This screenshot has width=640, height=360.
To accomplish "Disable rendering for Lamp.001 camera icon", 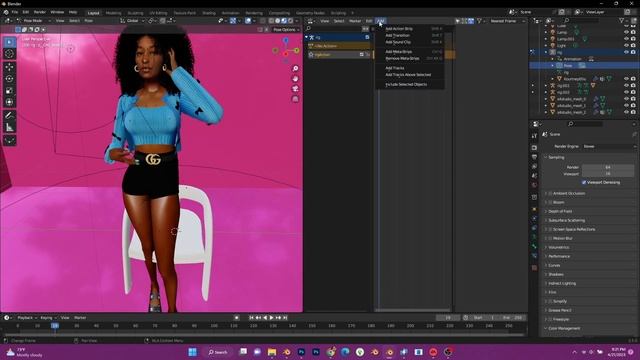I will coord(633,39).
